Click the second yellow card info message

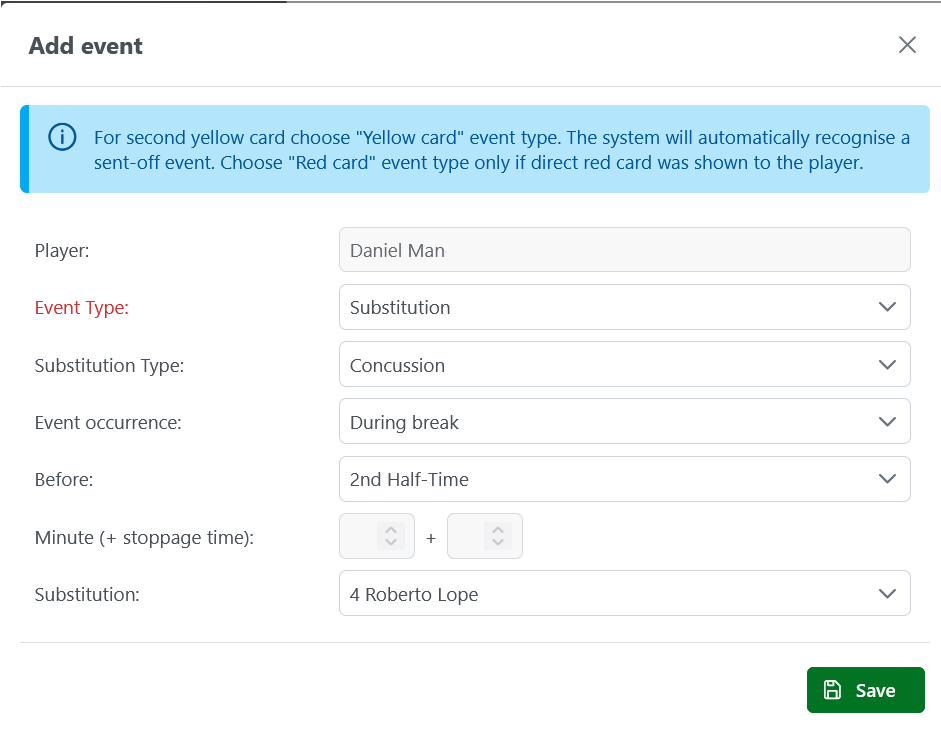click(500, 150)
